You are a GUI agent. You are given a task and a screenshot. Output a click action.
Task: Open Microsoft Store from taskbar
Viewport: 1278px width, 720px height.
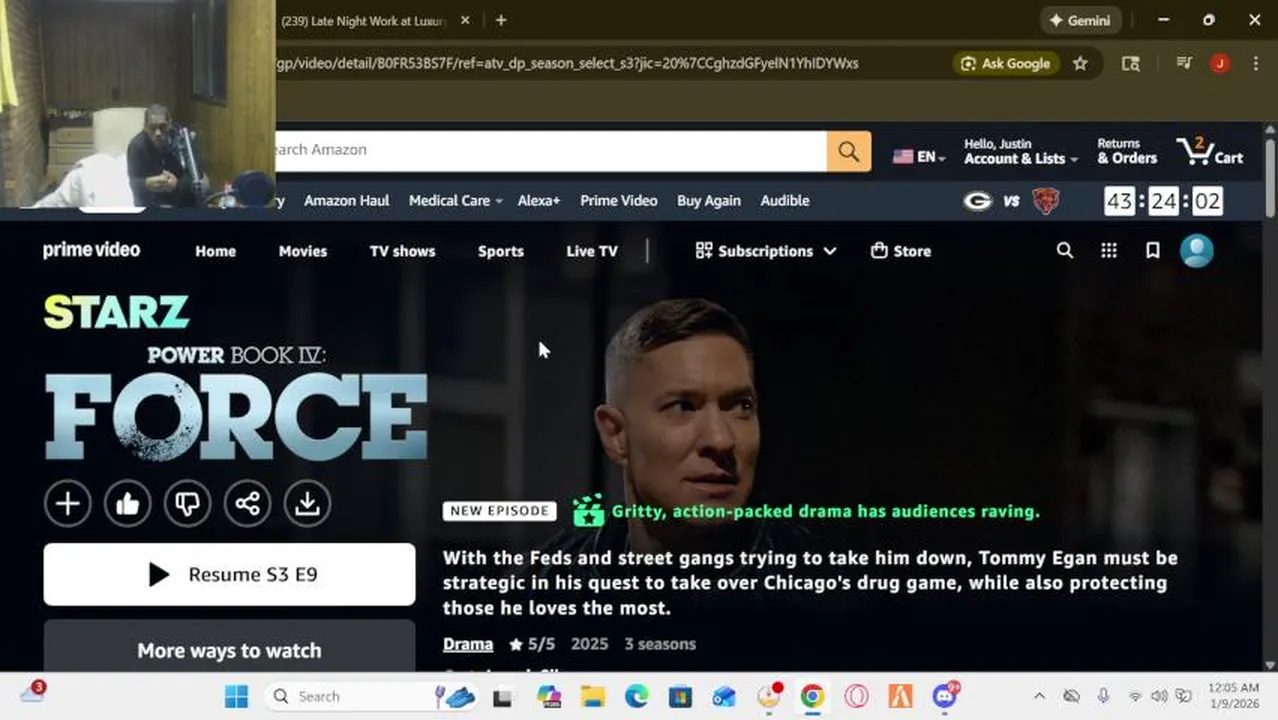click(681, 697)
